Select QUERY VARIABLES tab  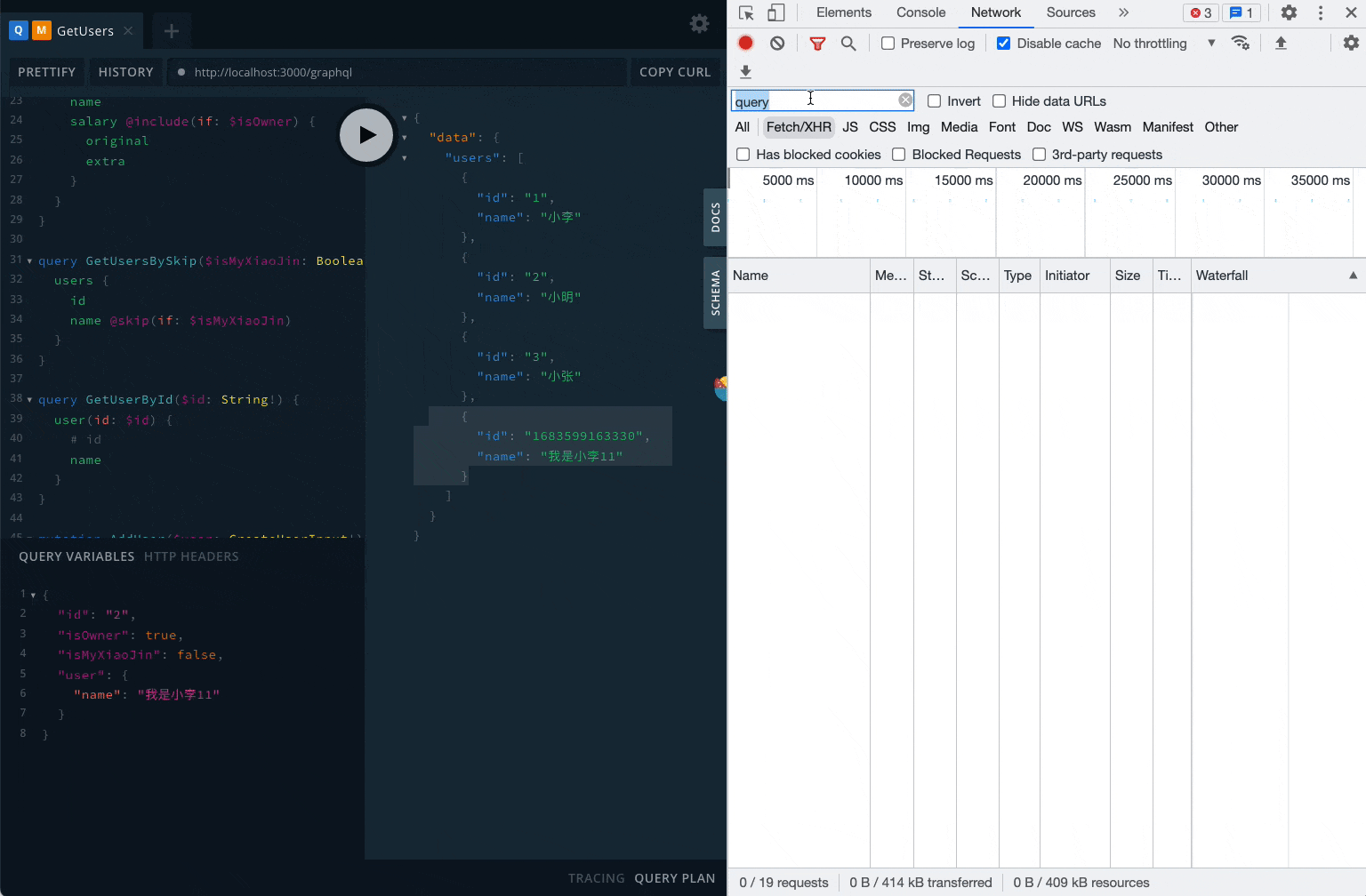(x=76, y=556)
